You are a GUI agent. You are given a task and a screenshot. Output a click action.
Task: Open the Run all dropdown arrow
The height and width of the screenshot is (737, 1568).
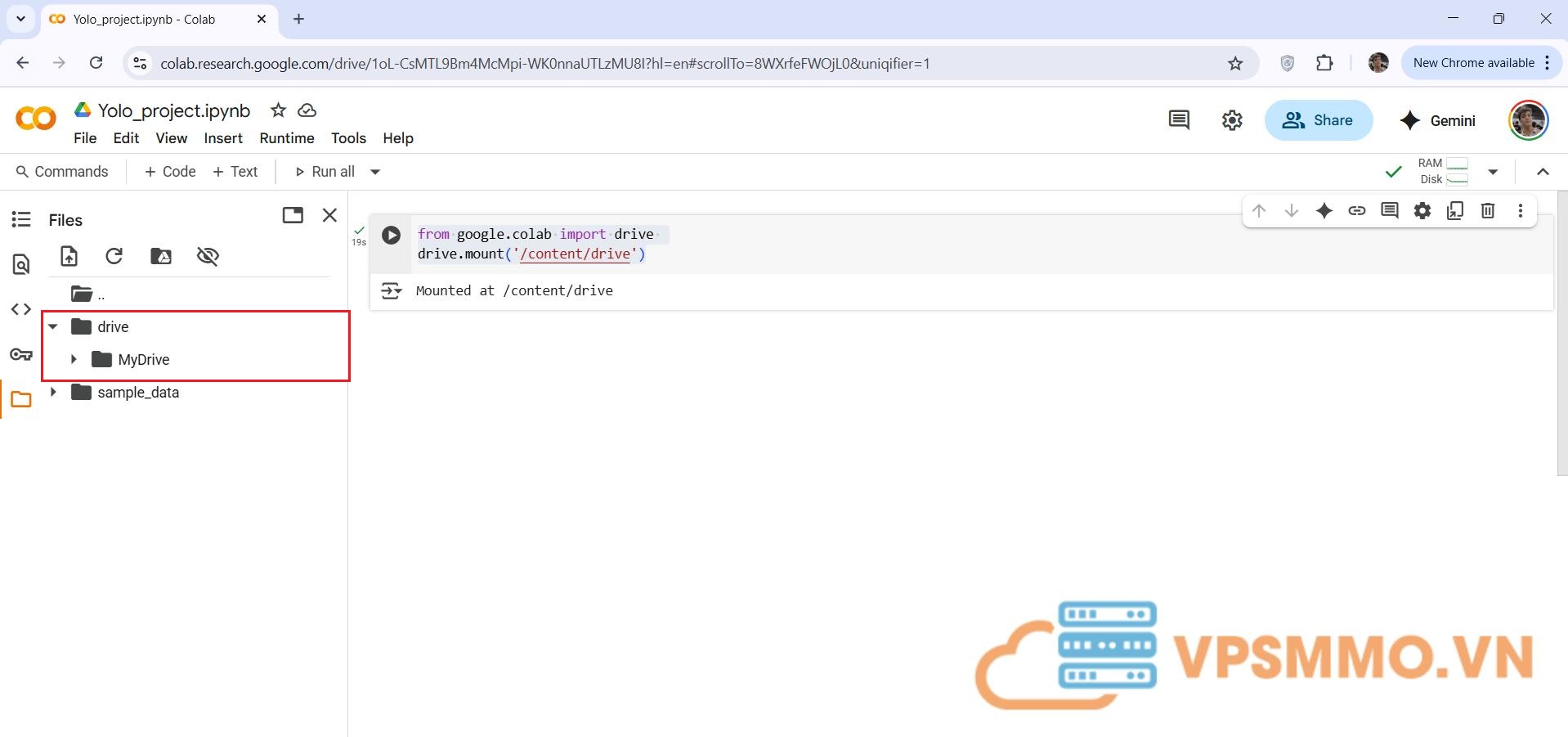[375, 172]
